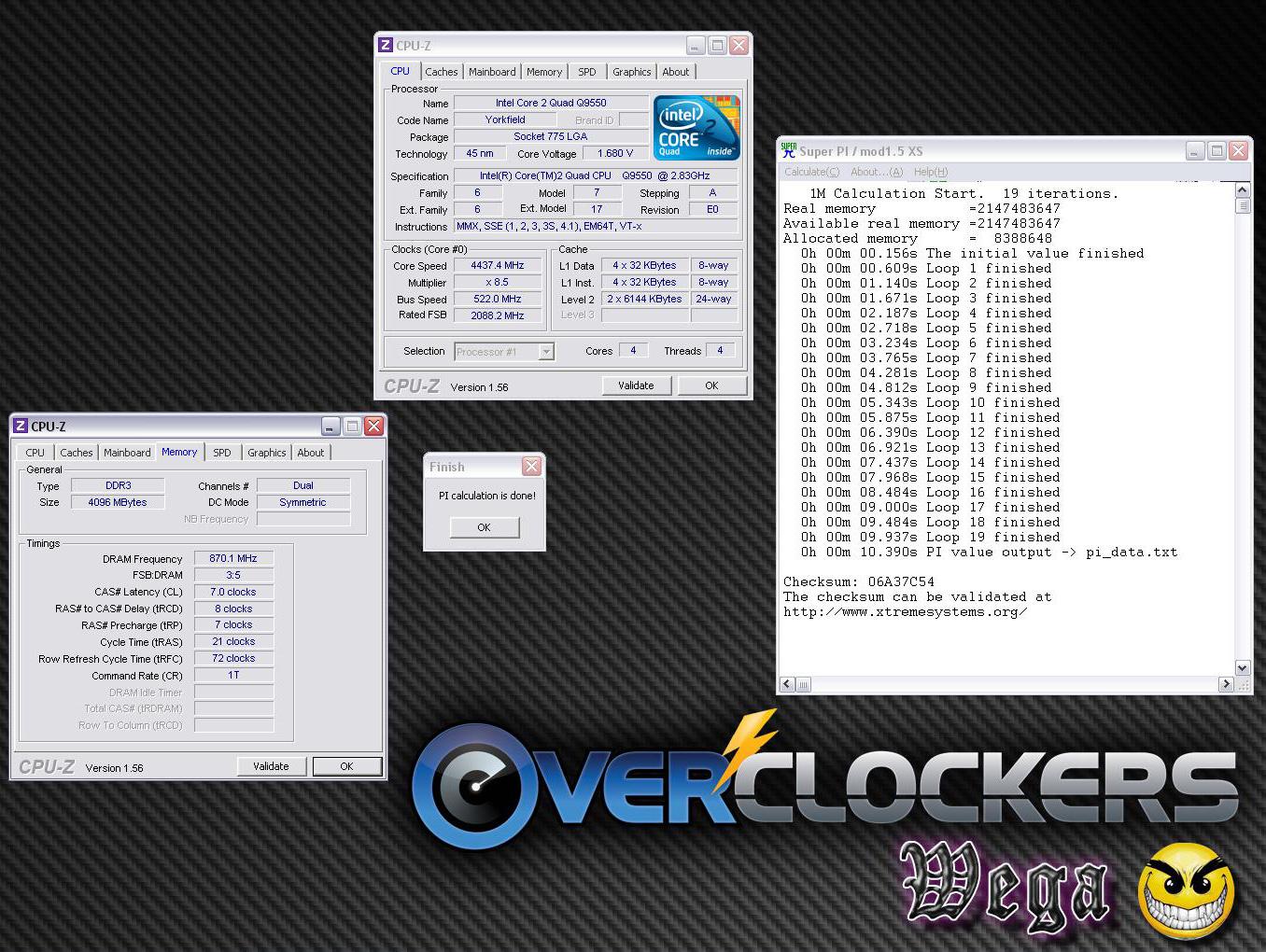Click the Core Voltage value 1.680 V
Viewport: 1266px width, 952px height.
tap(615, 153)
